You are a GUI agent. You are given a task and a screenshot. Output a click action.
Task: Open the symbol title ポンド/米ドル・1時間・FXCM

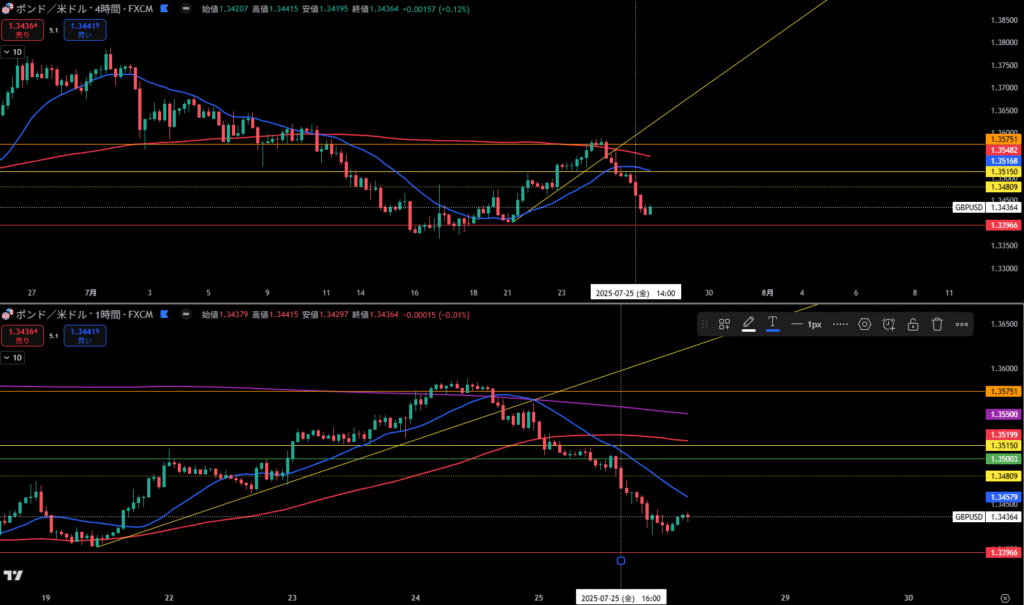click(x=84, y=315)
